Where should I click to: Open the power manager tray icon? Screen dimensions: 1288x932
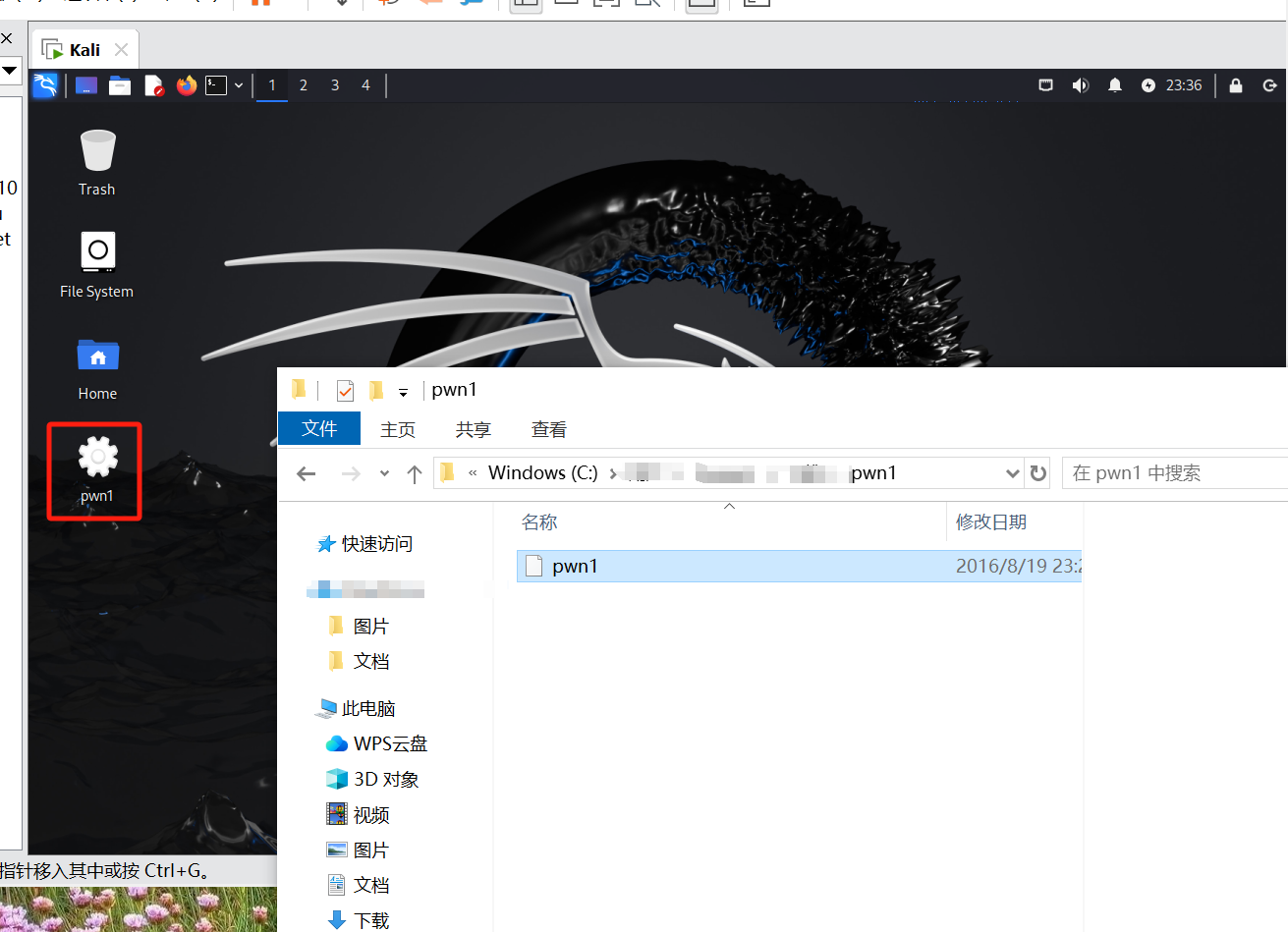[1148, 85]
